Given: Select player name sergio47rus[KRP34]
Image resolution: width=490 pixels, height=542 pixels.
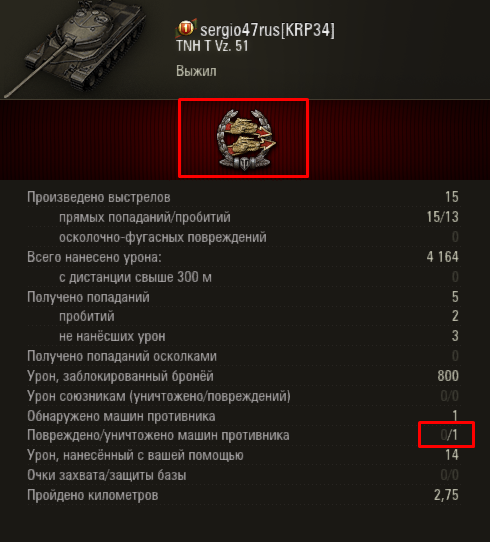Looking at the screenshot, I should [267, 30].
